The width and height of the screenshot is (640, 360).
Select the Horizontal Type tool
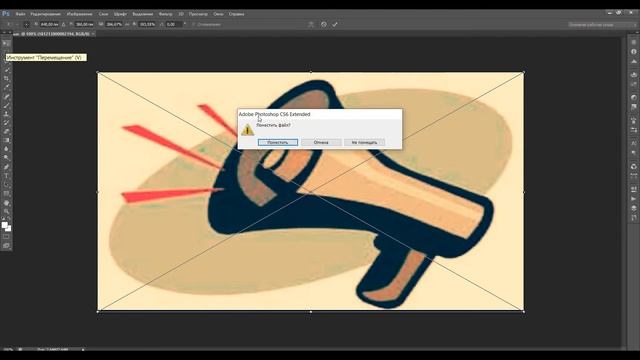[7, 176]
